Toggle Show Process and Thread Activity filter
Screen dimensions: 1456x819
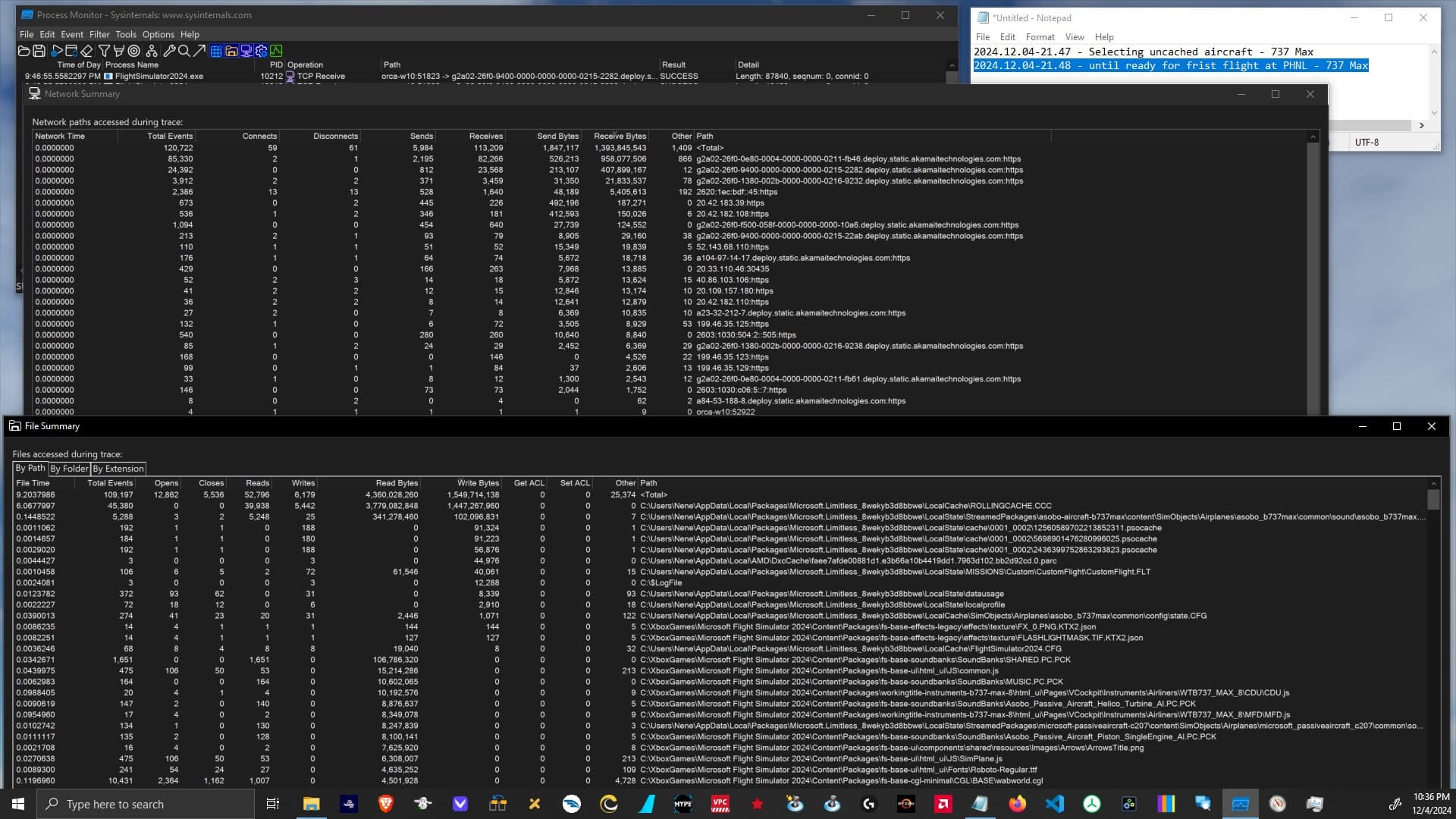click(262, 51)
